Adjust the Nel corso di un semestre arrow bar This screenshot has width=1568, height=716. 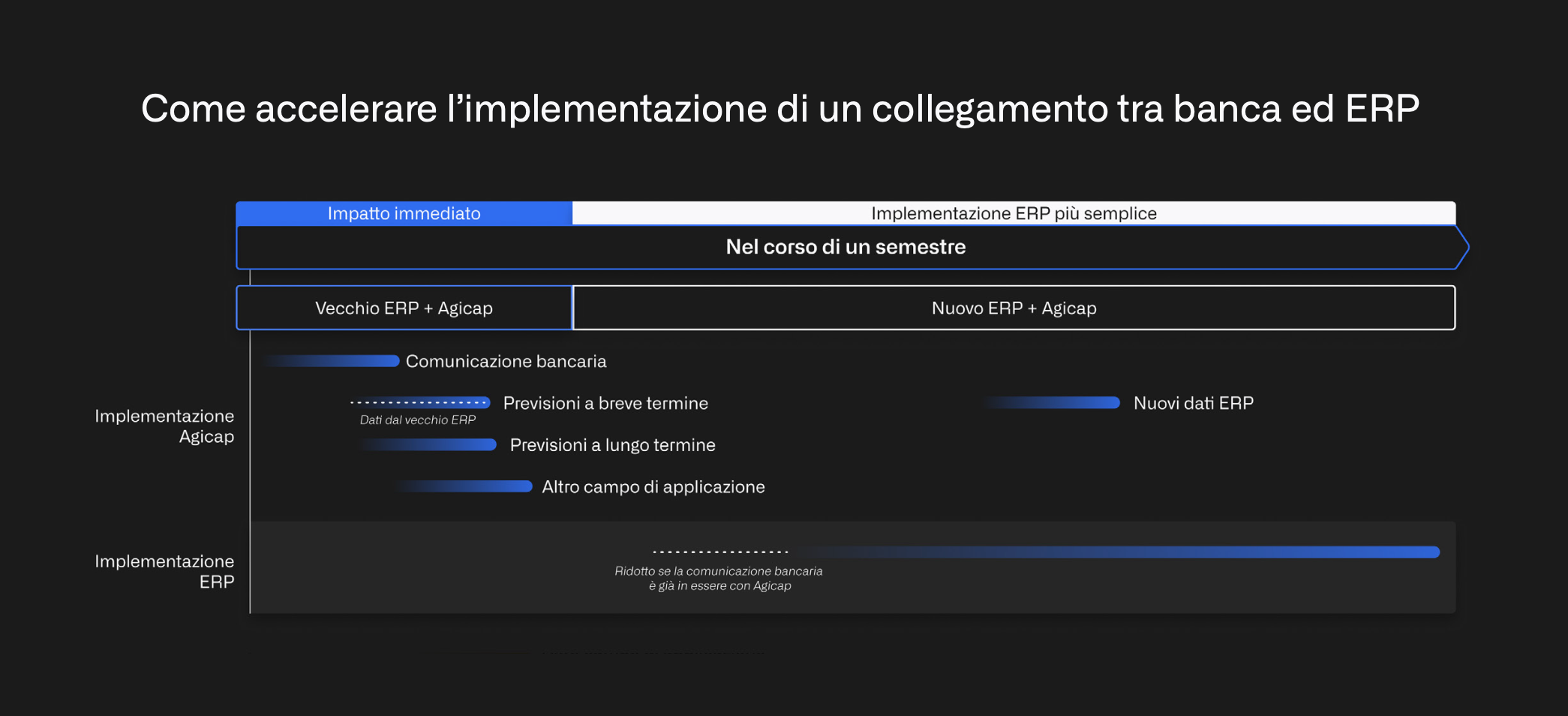pos(846,246)
